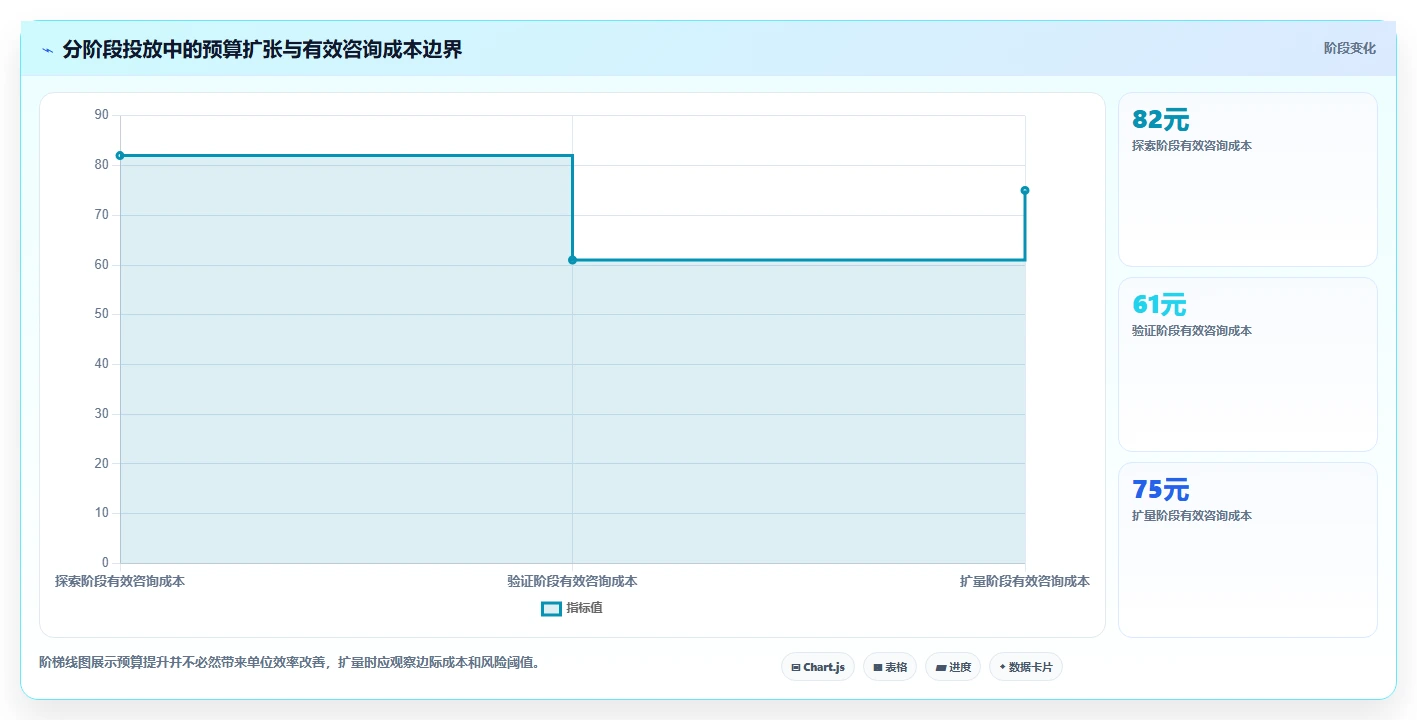
Task: Click the 探索阶段有效咨询成本 card caption
Action: tap(1192, 146)
